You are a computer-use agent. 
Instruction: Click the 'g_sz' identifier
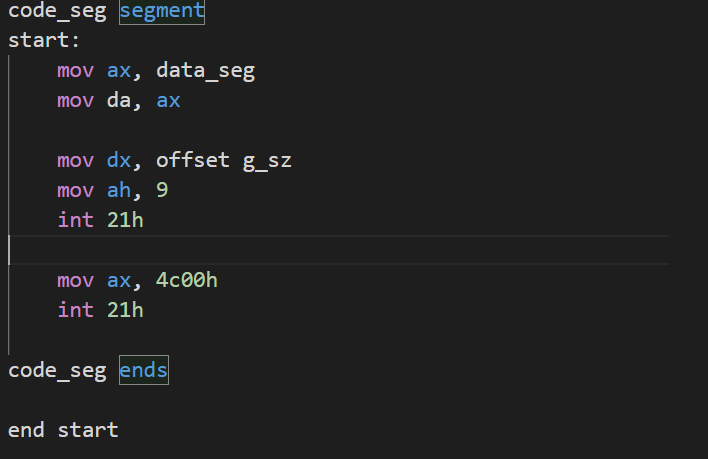(x=267, y=160)
